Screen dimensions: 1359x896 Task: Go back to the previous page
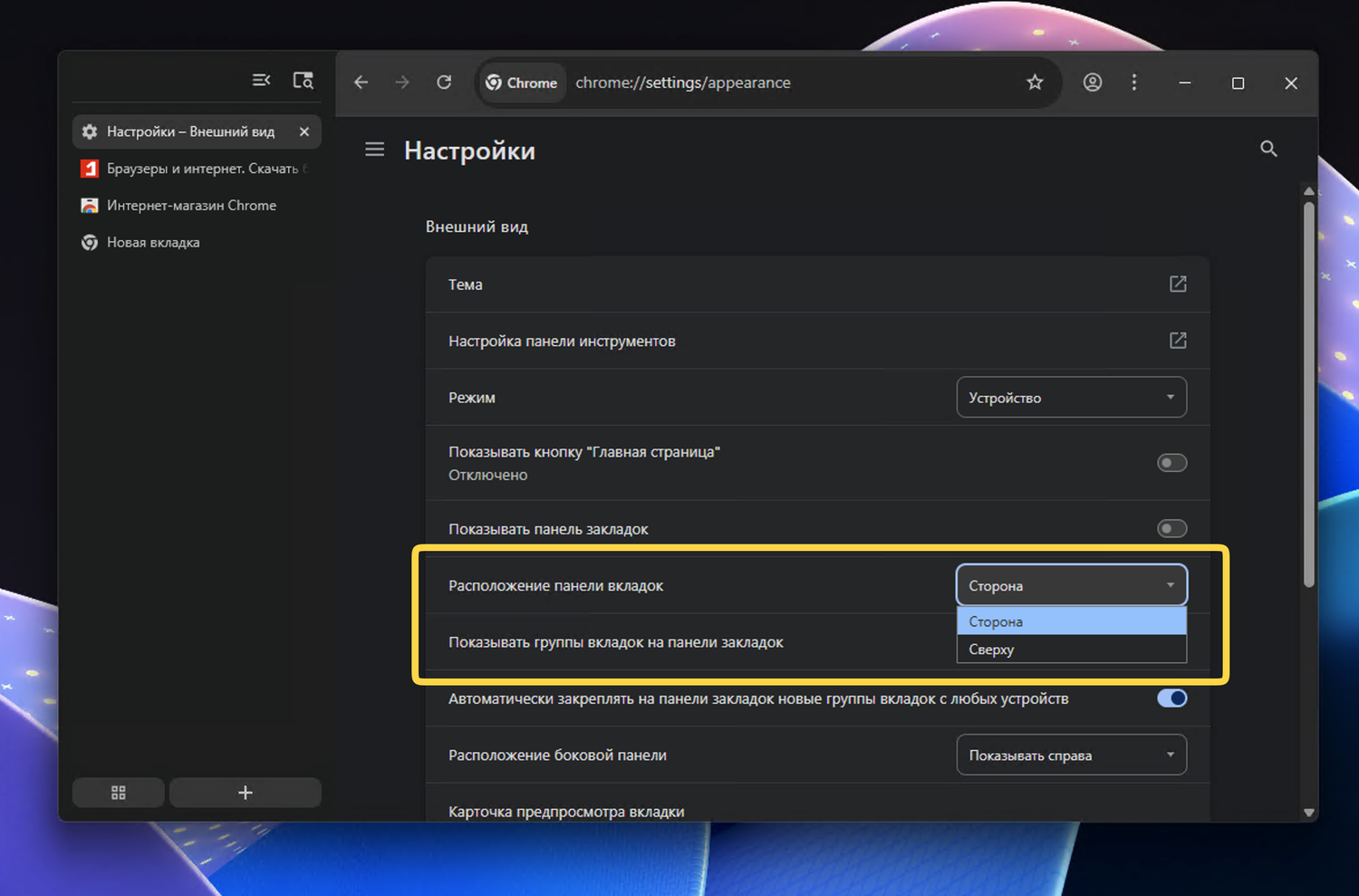[361, 82]
